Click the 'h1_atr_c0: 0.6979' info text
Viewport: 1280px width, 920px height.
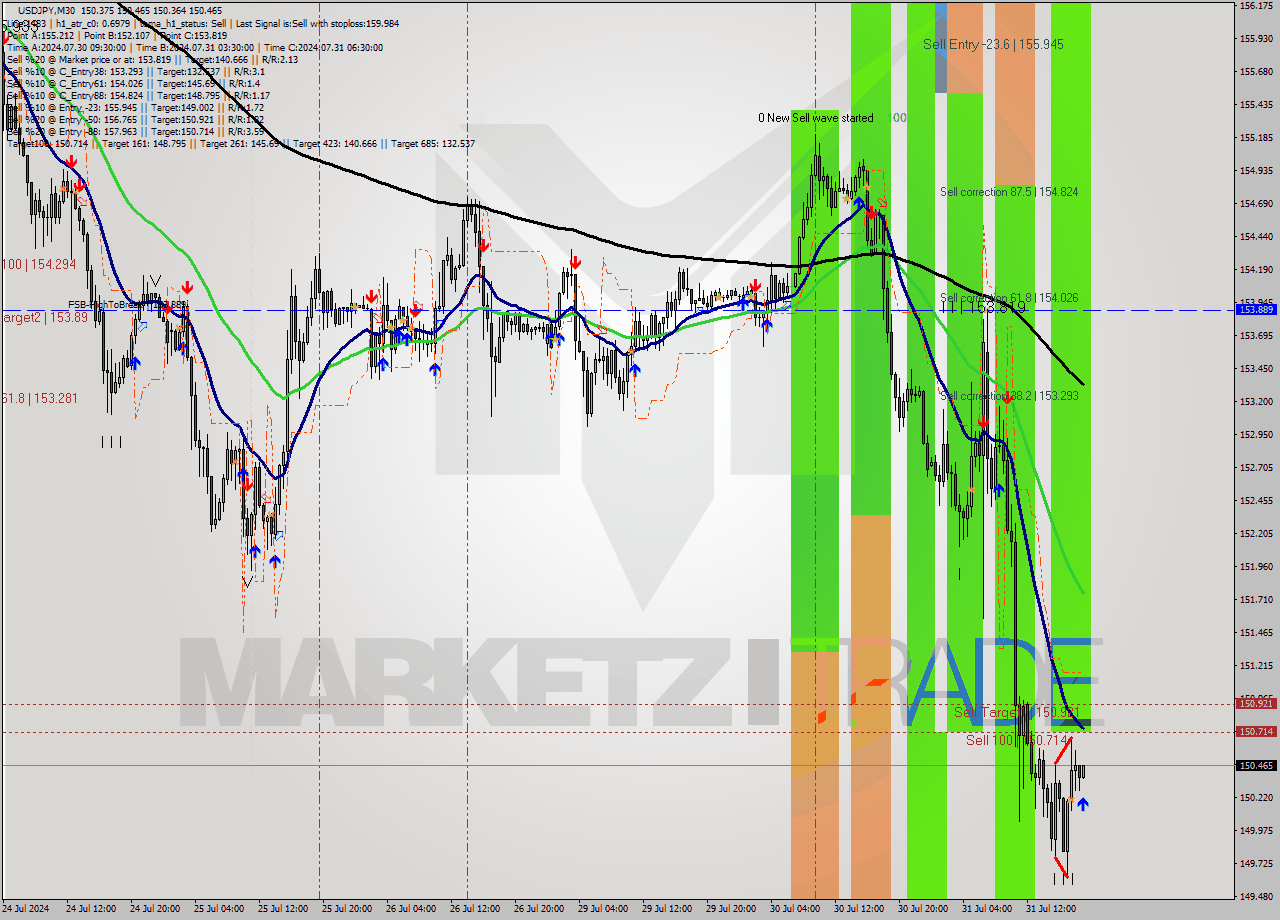coord(94,23)
